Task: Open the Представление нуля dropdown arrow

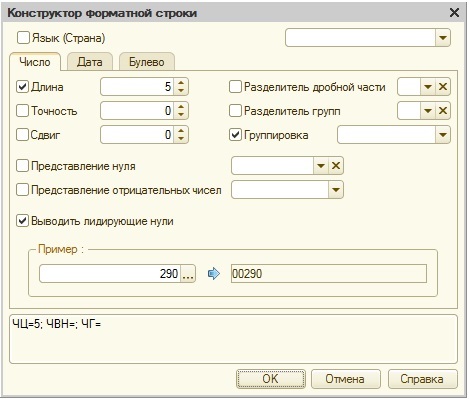Action: pos(321,166)
